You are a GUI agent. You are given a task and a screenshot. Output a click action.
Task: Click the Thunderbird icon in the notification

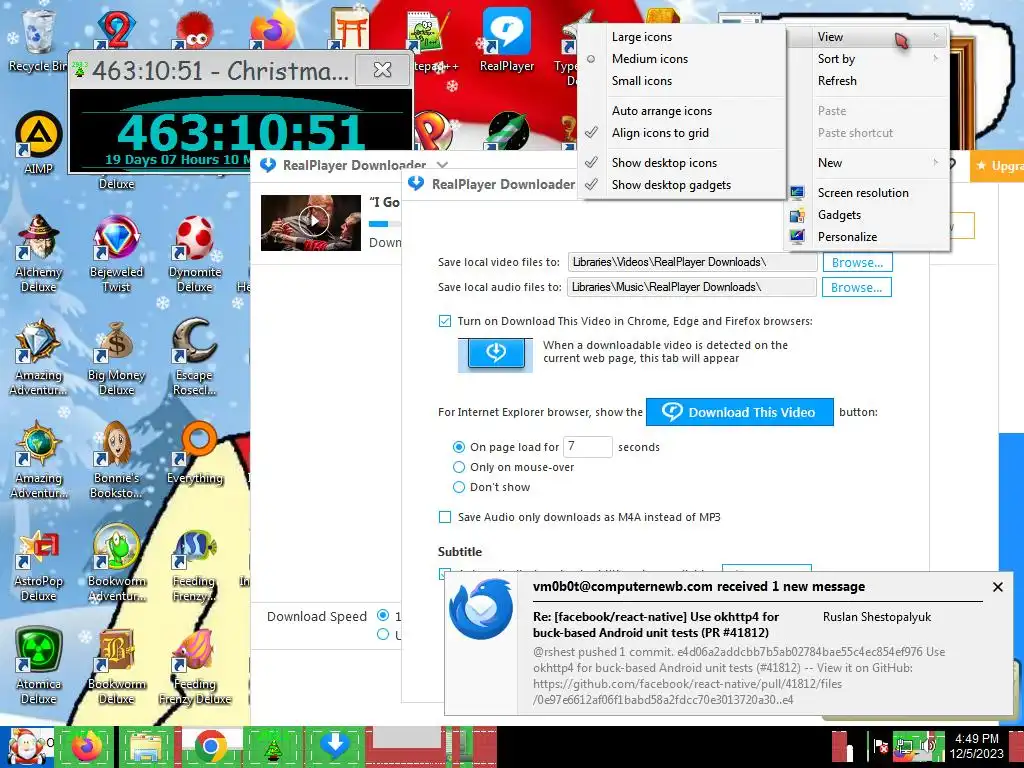point(481,609)
